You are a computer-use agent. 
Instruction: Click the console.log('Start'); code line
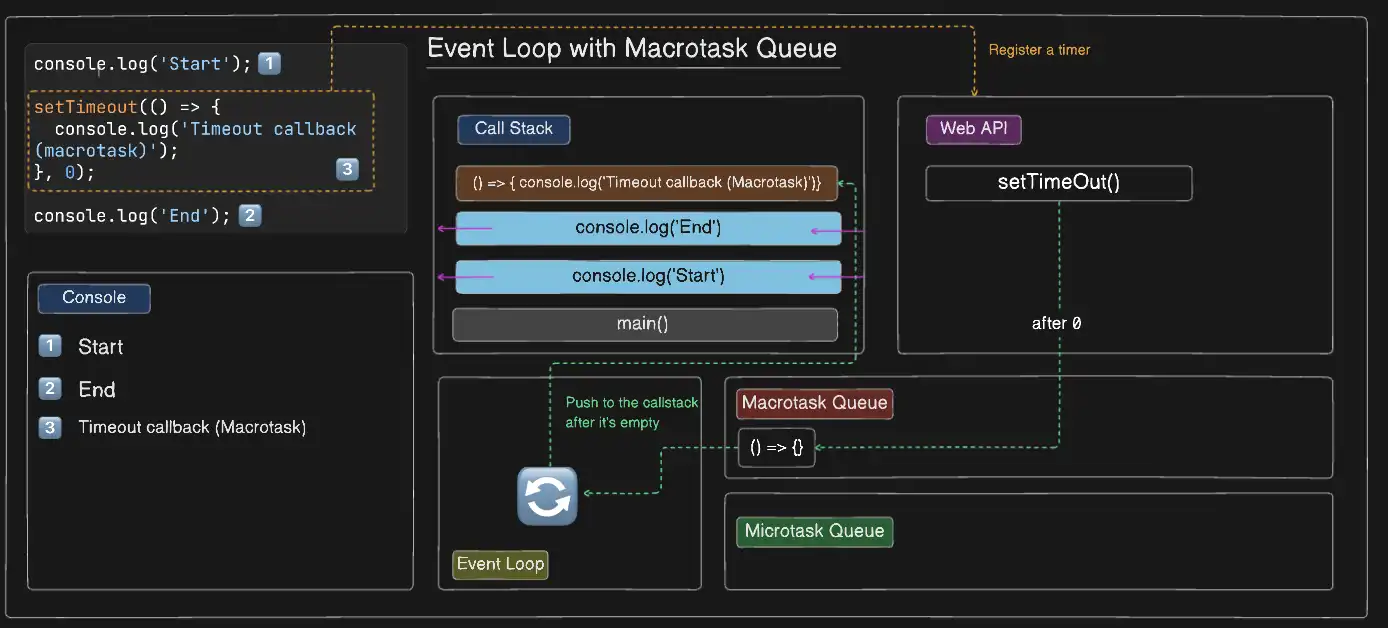pyautogui.click(x=142, y=64)
